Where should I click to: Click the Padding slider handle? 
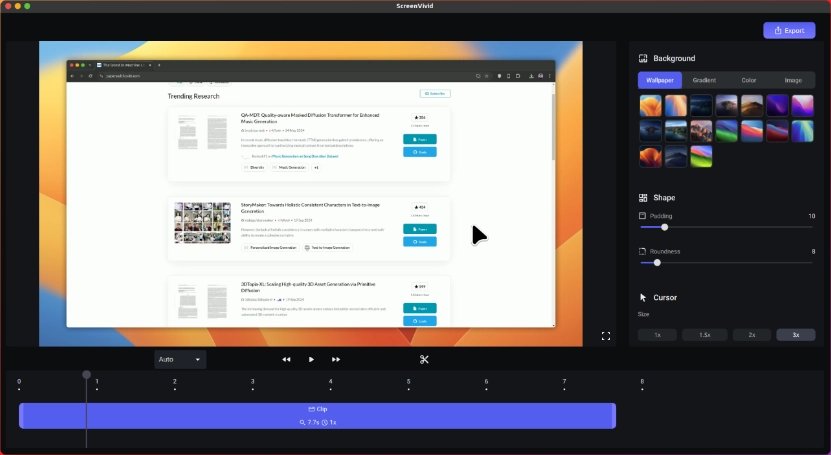(x=665, y=227)
